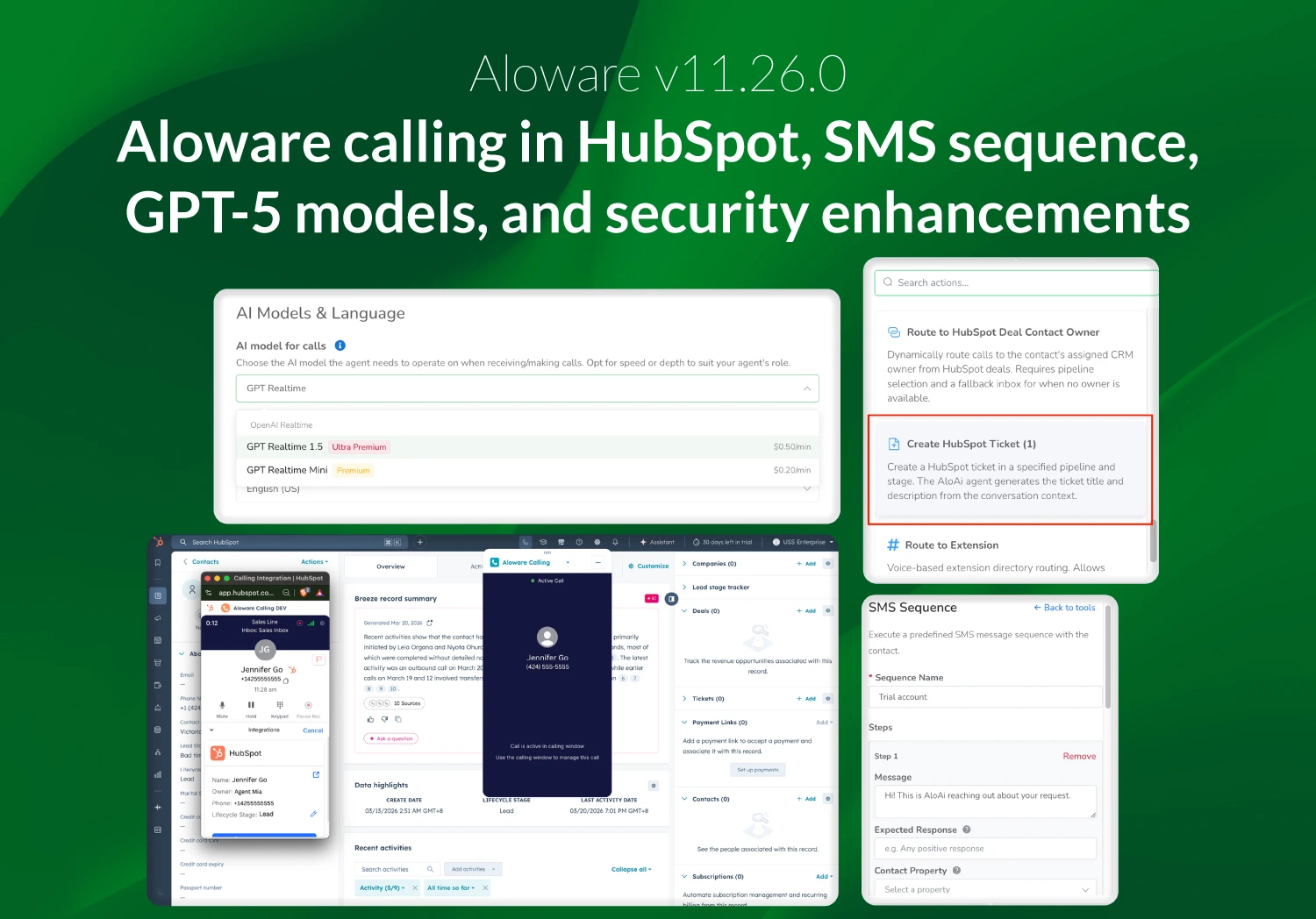Open the Select a property dropdown

click(985, 889)
